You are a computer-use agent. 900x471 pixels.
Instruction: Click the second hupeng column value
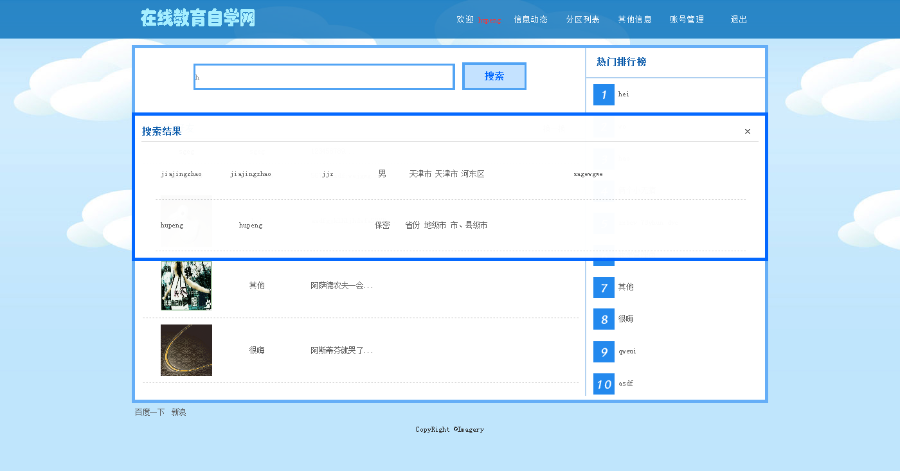coord(251,225)
